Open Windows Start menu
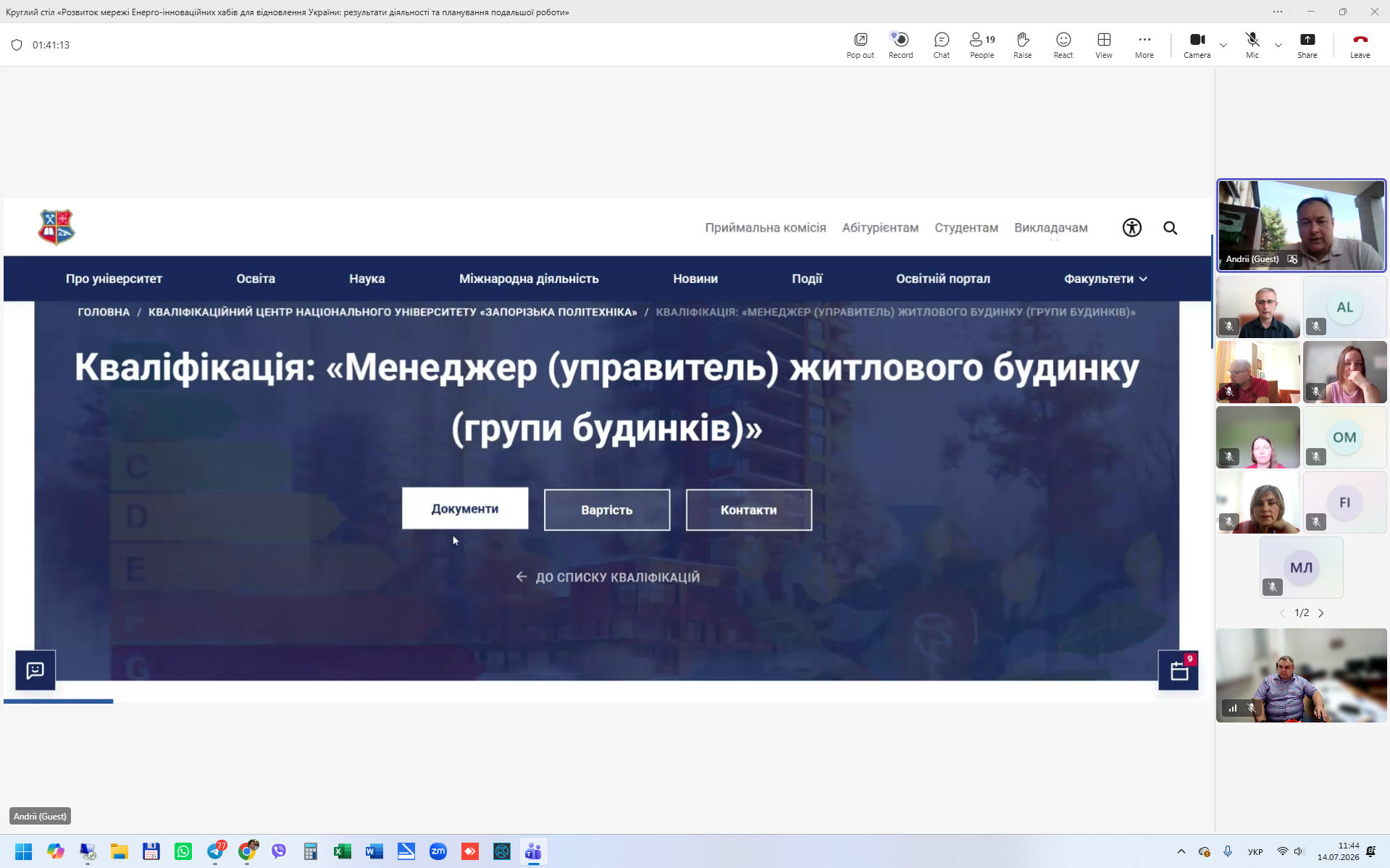Viewport: 1390px width, 868px height. click(x=23, y=851)
